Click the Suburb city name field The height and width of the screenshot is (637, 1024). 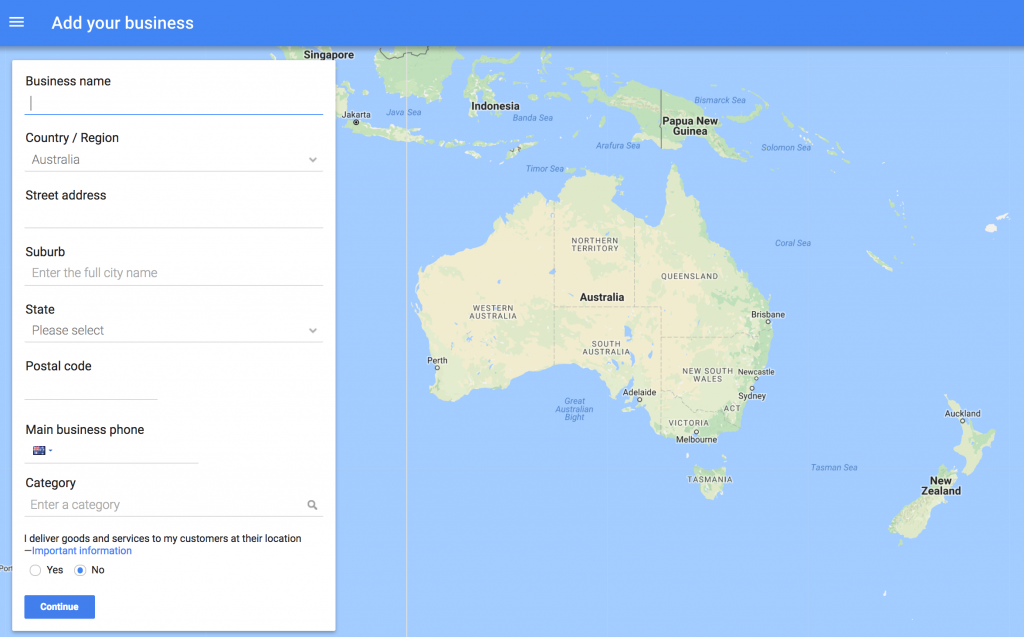pos(174,273)
